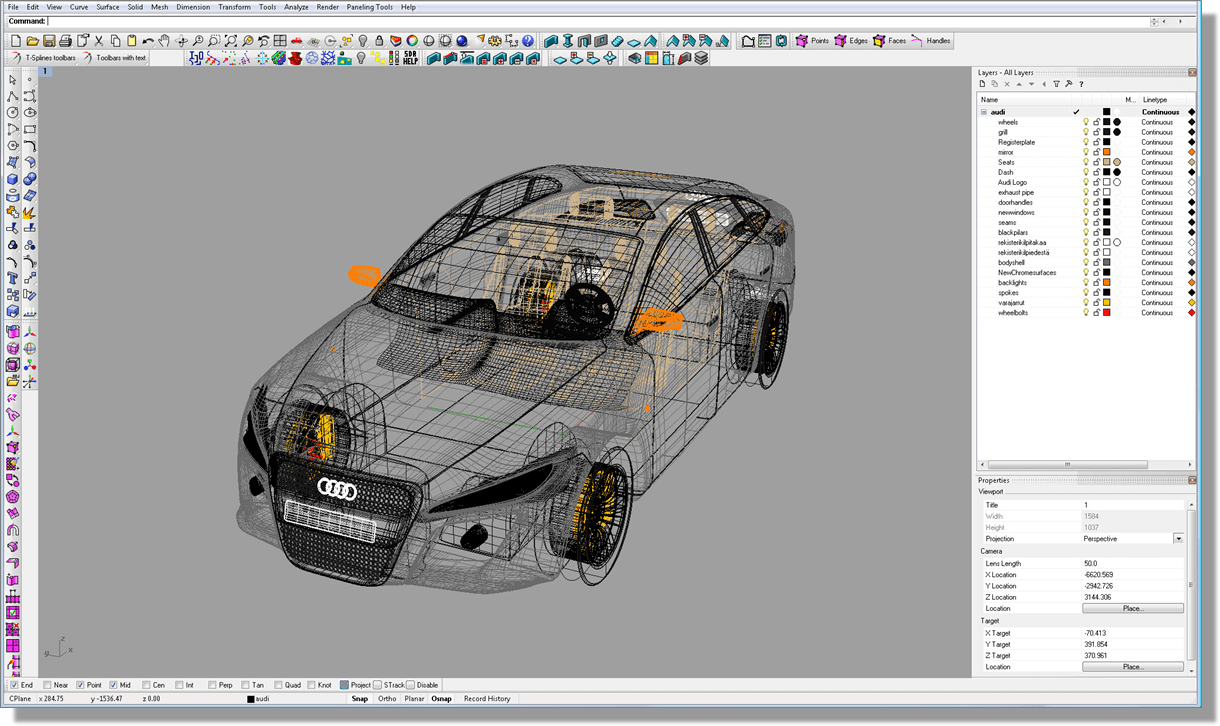This screenshot has width=1220, height=726.
Task: Open the Paneling Tools menu
Action: click(x=370, y=7)
